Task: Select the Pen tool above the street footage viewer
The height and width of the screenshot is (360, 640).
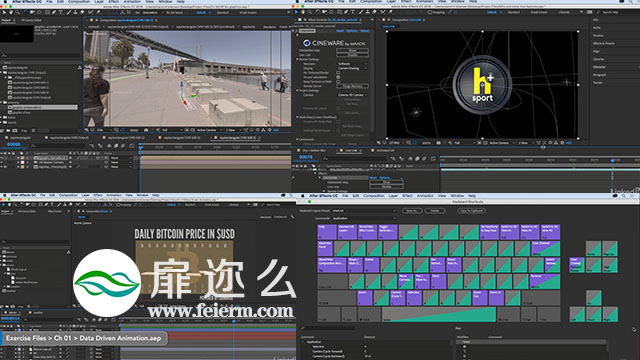Action: point(53,13)
